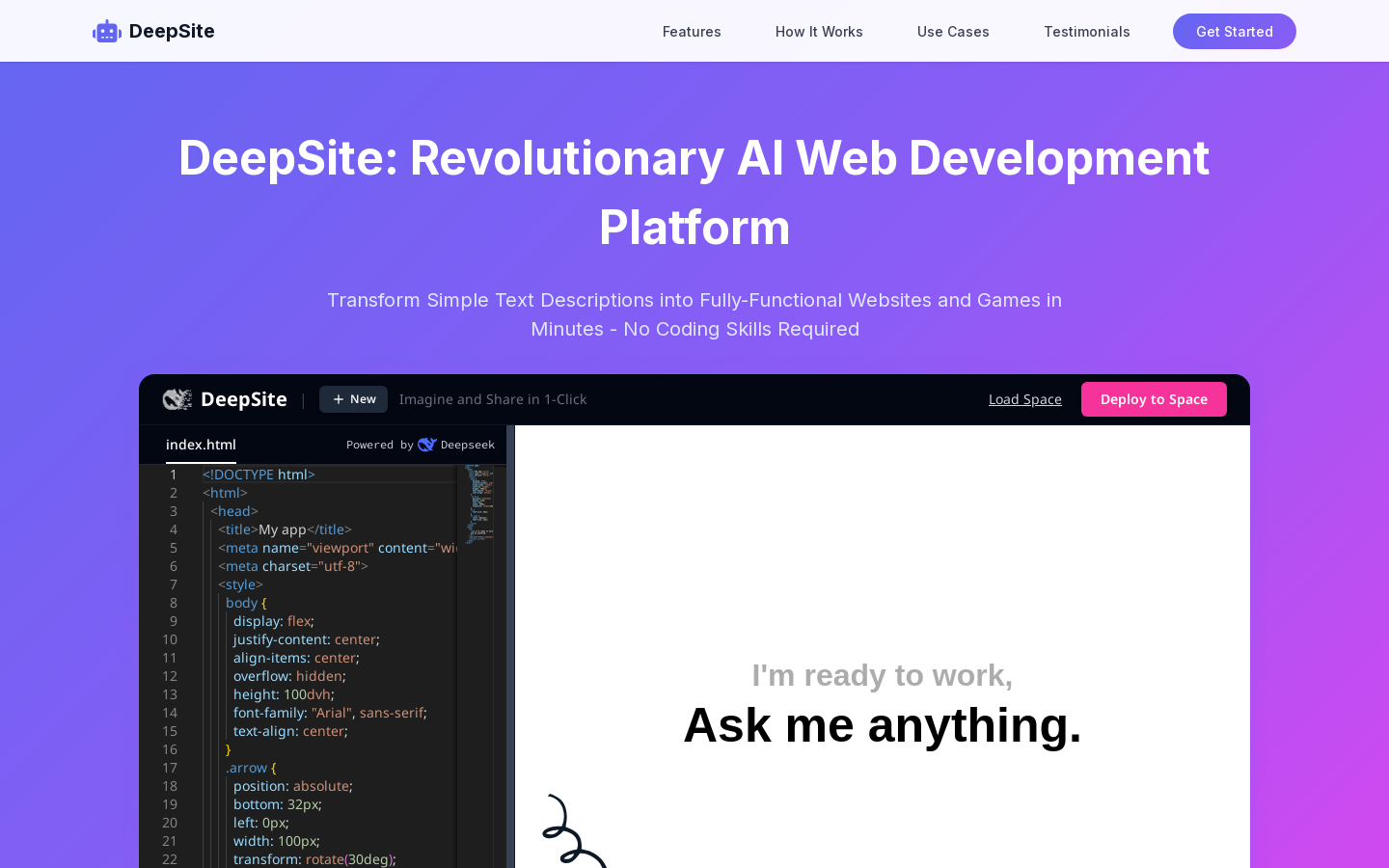The image size is (1389, 868).
Task: Click 'Ask me anything.' preview heading
Action: [883, 725]
